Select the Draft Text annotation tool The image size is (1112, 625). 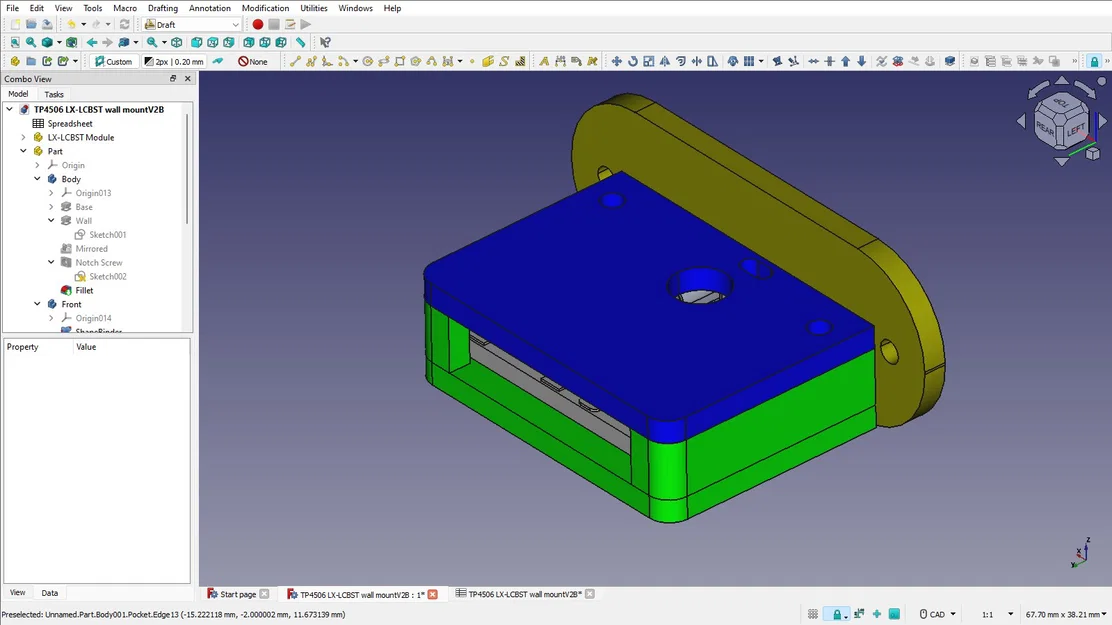[x=544, y=62]
